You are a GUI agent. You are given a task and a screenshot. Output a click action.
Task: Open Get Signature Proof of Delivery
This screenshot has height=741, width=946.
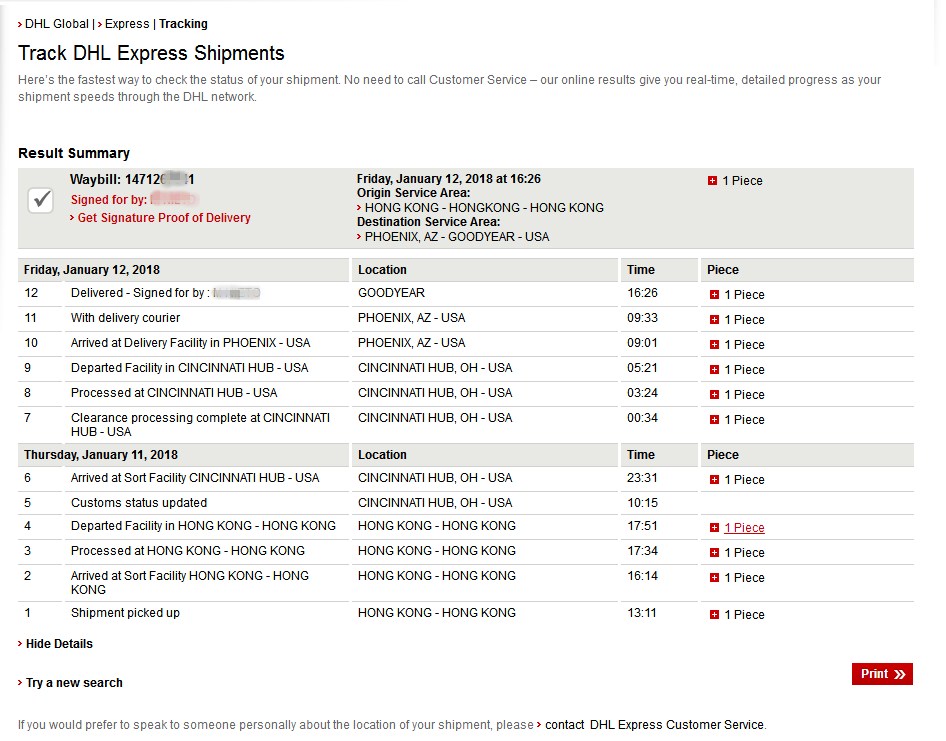click(x=164, y=218)
